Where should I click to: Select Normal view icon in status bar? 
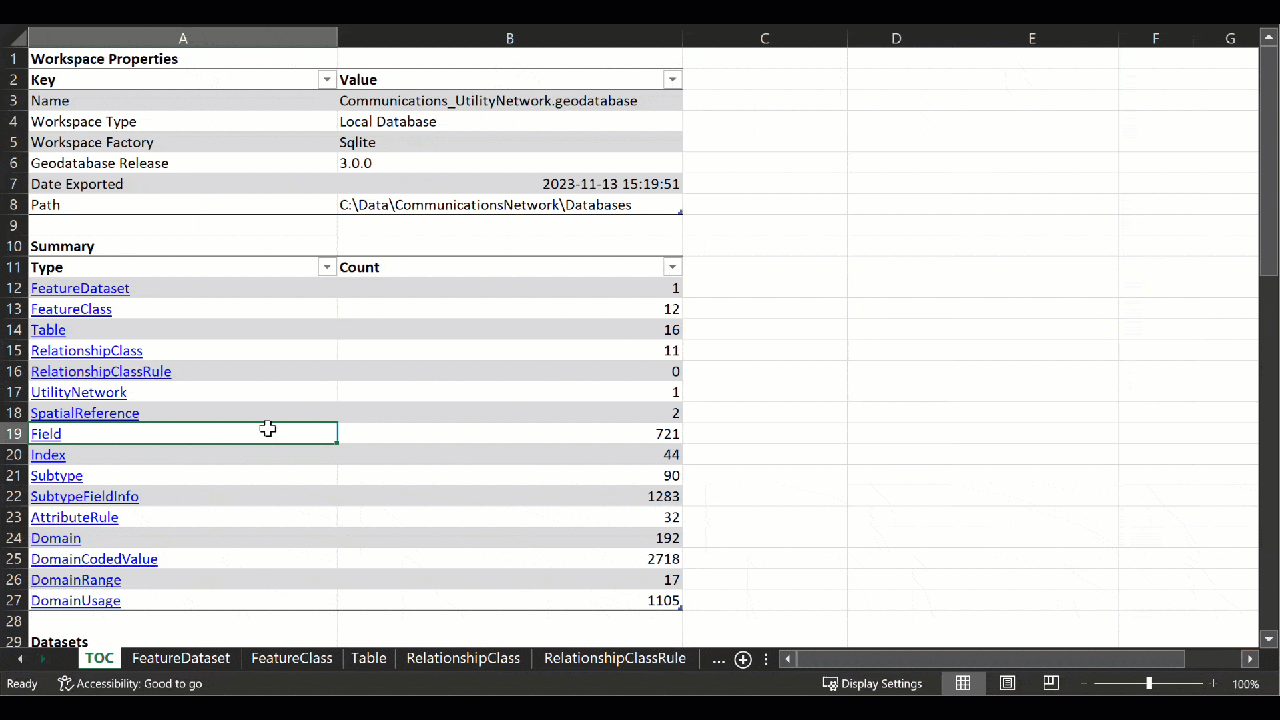click(x=963, y=683)
